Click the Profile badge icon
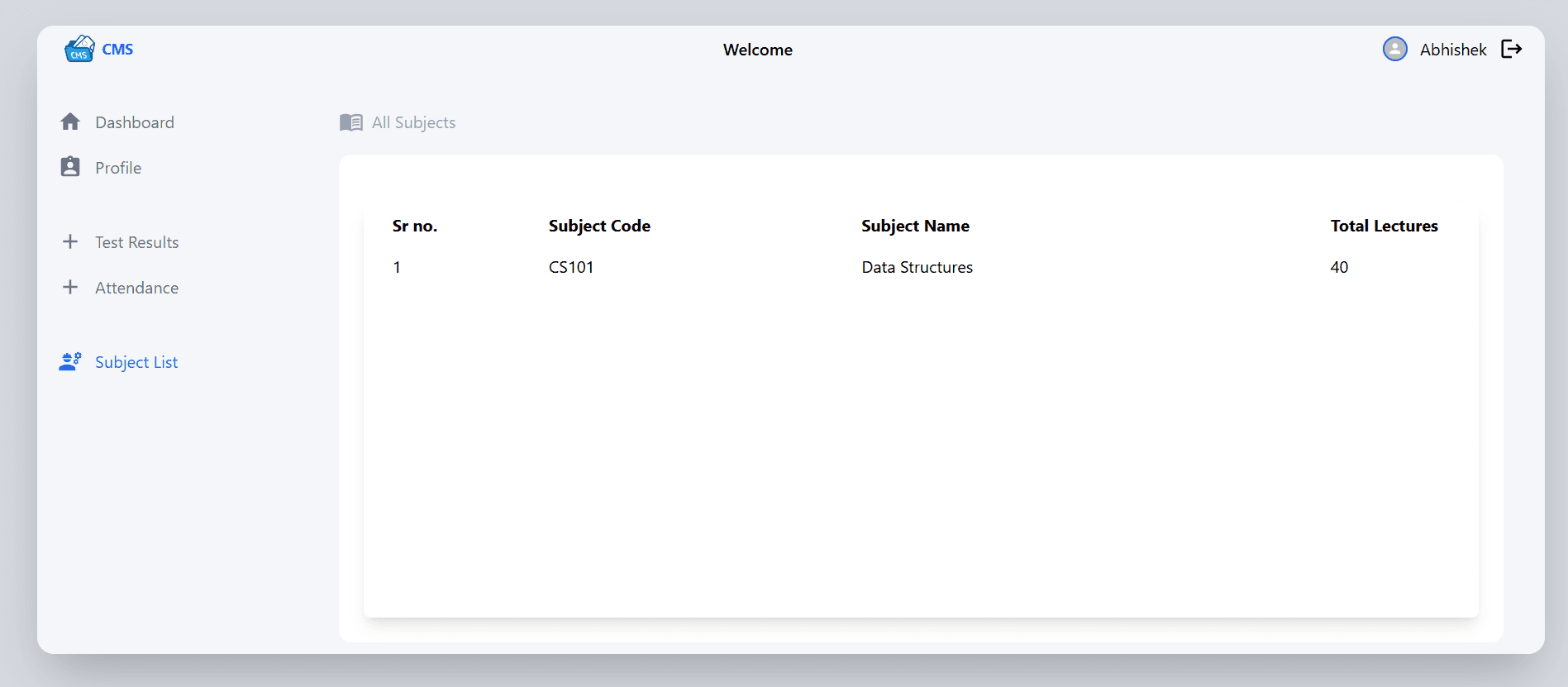 pyautogui.click(x=70, y=167)
